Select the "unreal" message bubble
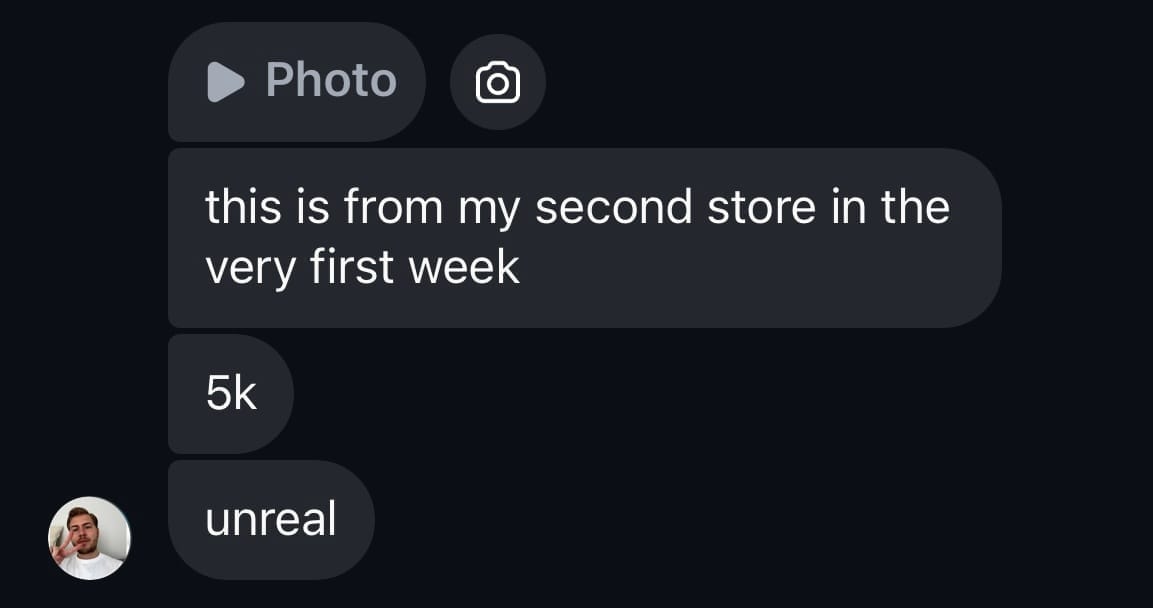Viewport: 1153px width, 608px height. [x=271, y=520]
